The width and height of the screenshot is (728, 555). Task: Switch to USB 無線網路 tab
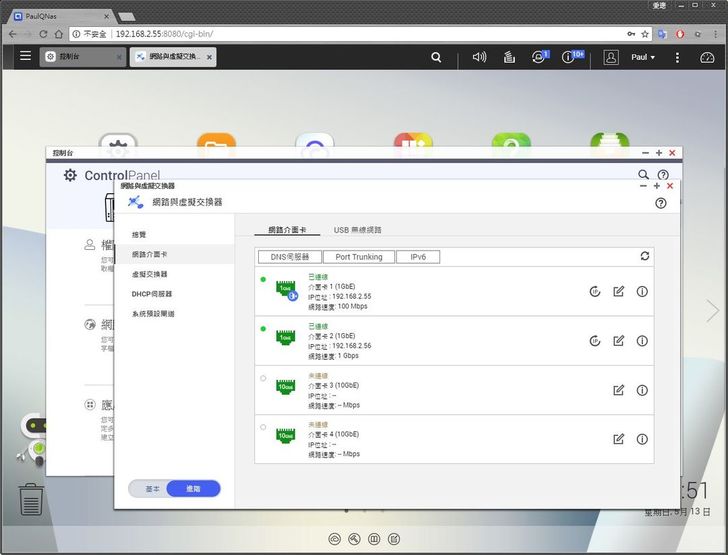click(357, 230)
